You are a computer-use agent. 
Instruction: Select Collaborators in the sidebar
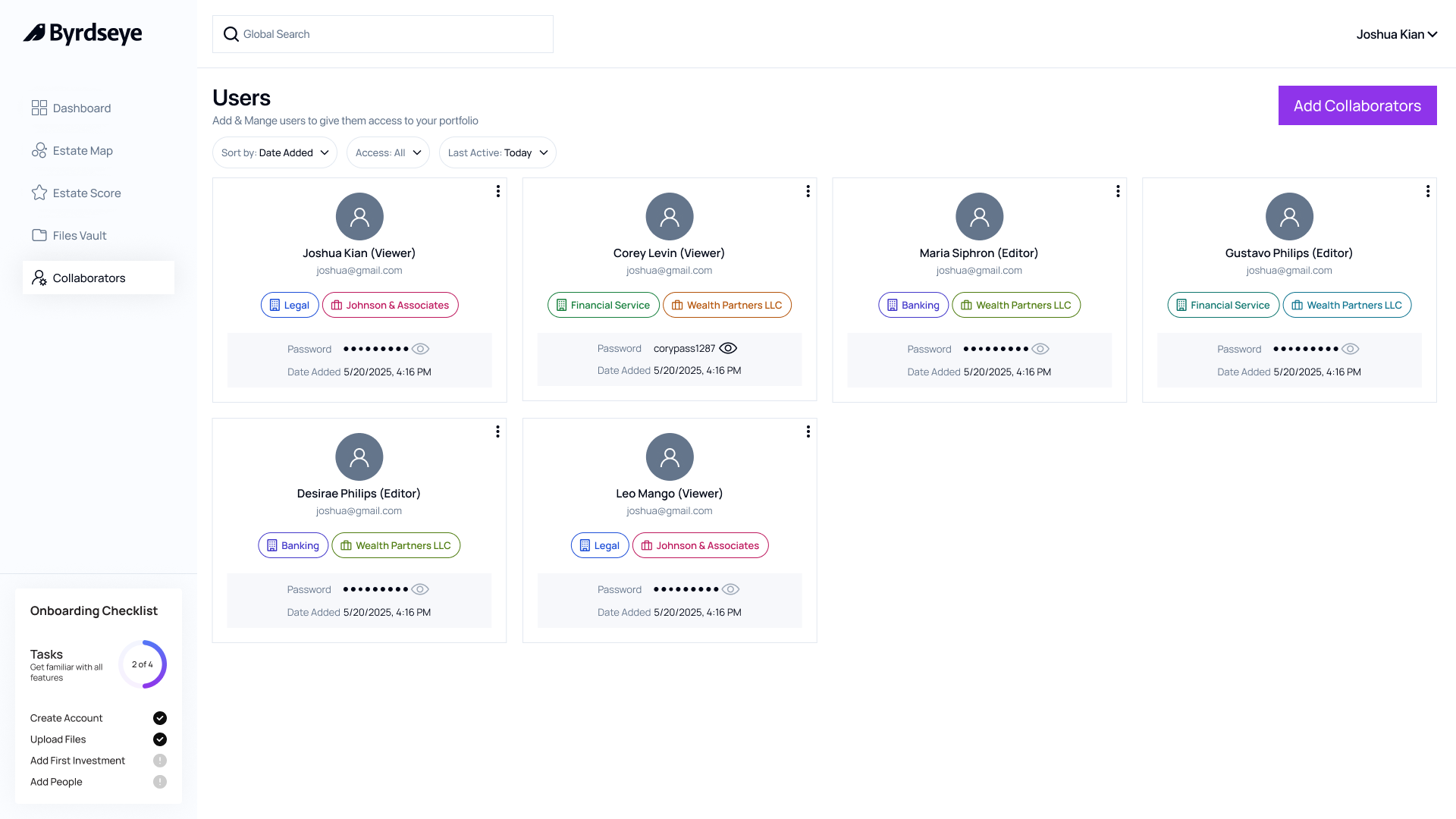[x=99, y=278]
